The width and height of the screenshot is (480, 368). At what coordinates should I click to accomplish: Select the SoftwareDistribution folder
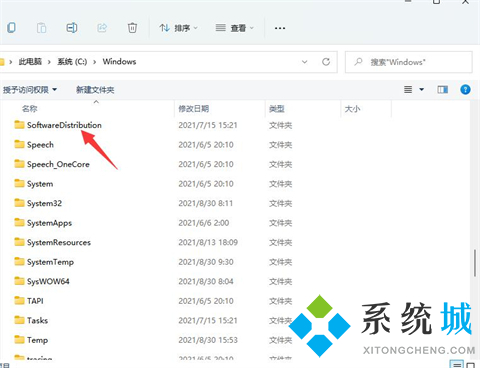pos(64,125)
